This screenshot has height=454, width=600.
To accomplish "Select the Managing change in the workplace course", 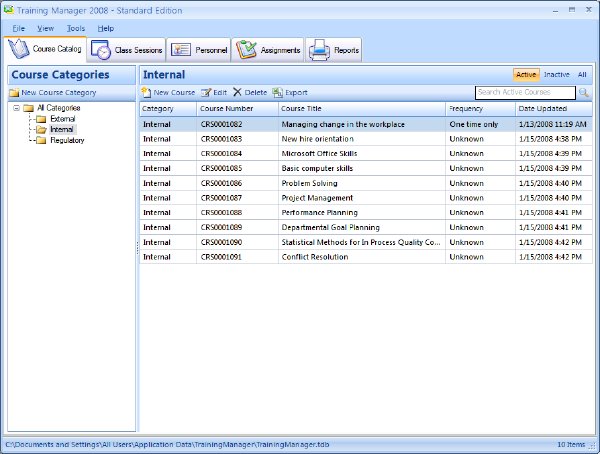I will coord(366,124).
